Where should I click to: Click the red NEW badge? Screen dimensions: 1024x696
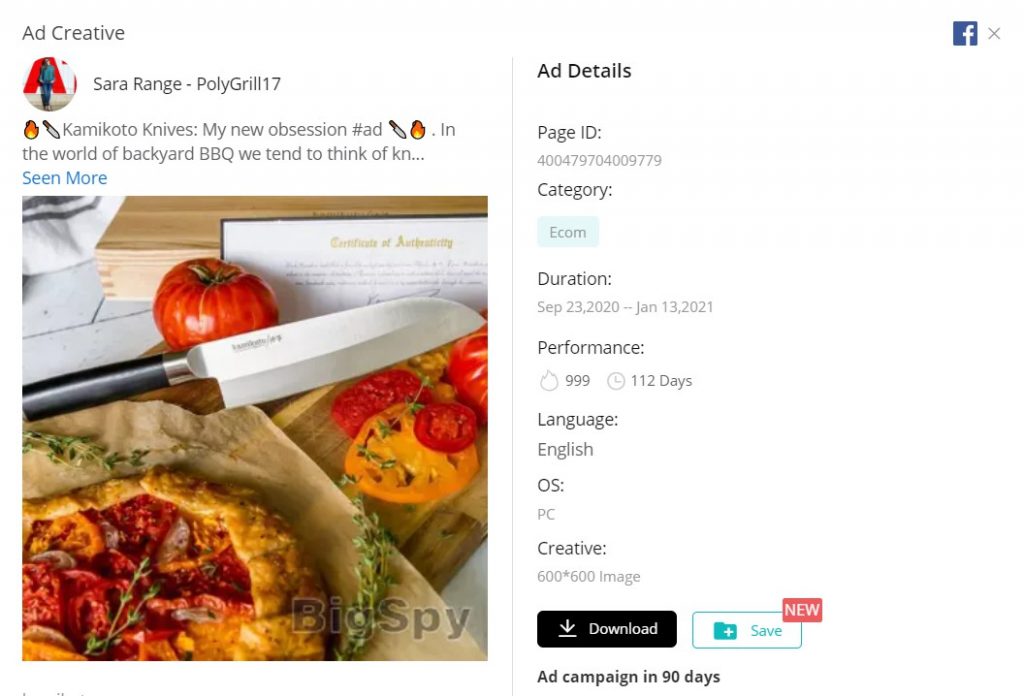click(802, 610)
